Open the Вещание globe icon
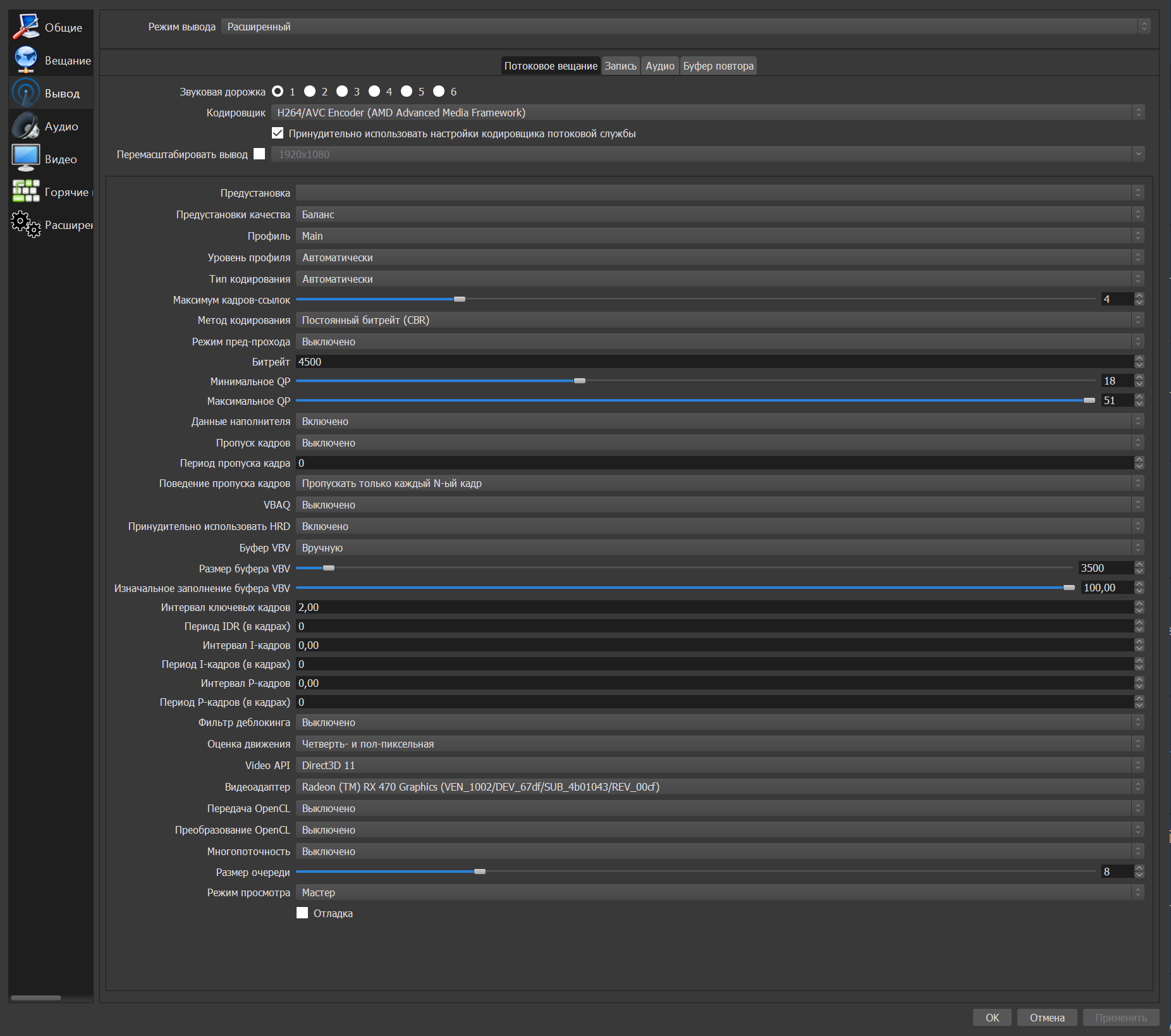 coord(26,60)
